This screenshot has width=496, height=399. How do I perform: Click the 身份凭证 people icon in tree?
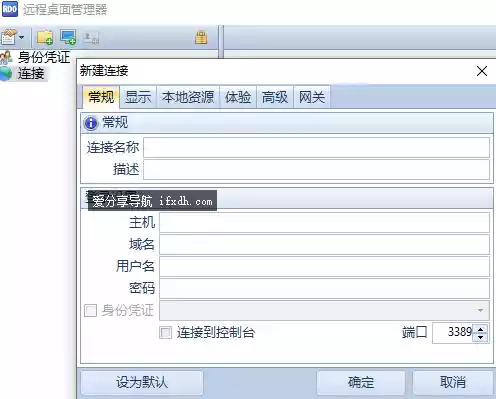[7, 57]
